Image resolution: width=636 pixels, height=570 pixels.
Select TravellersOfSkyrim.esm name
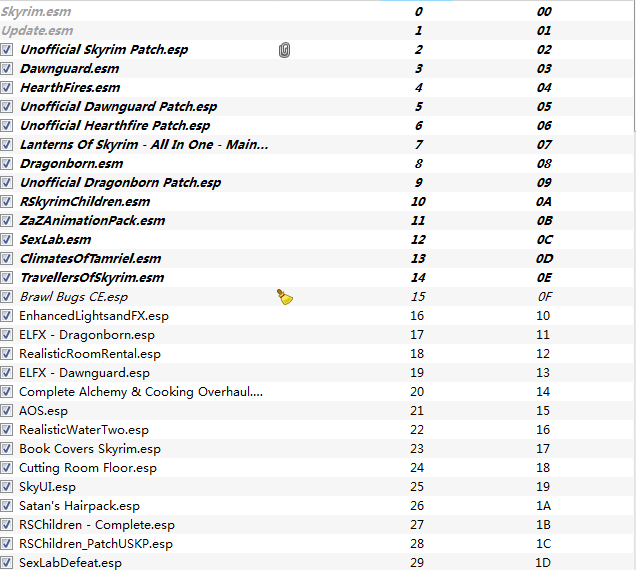click(x=92, y=277)
